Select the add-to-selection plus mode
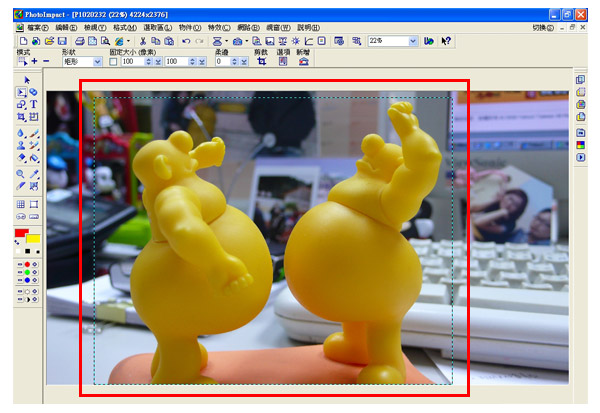Viewport: 600px width, 413px height. coord(33,61)
